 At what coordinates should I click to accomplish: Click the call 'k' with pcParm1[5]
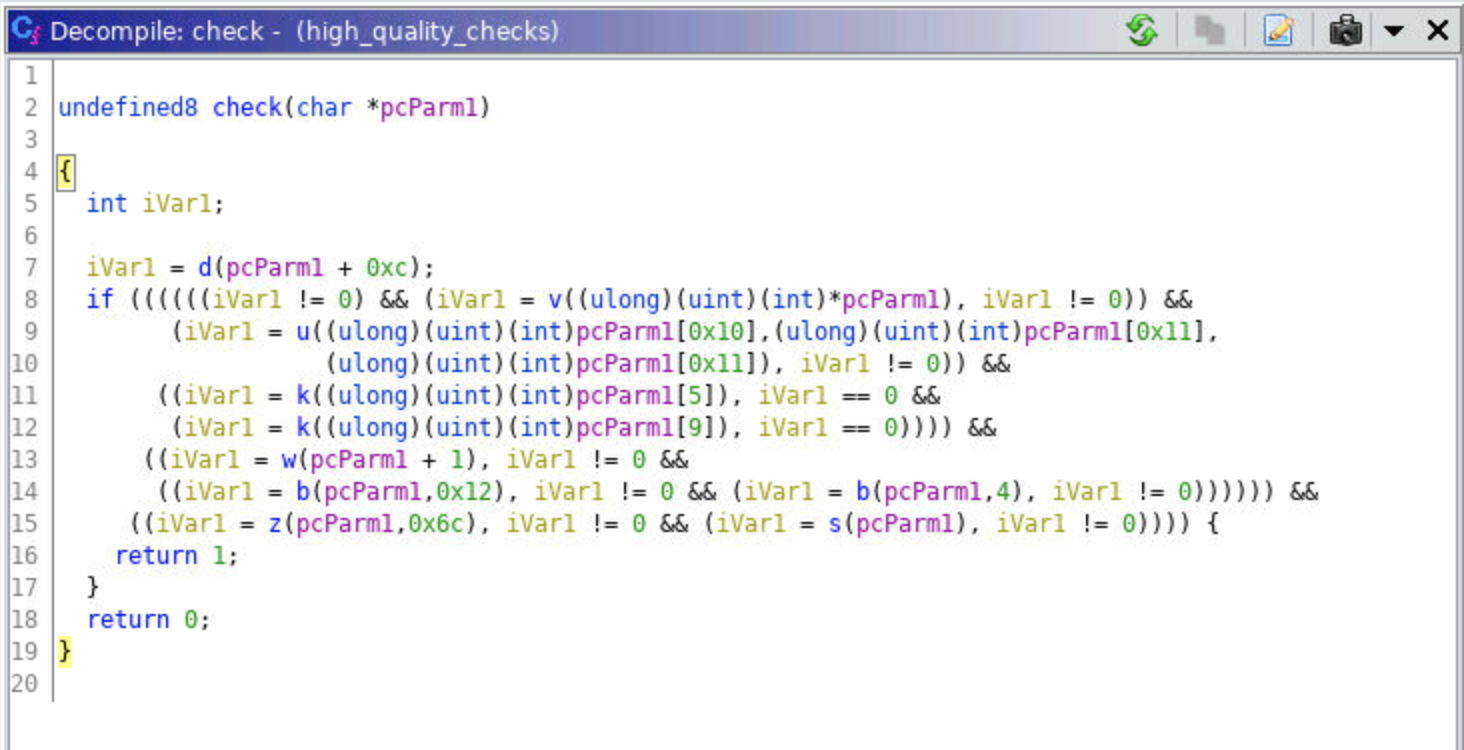pyautogui.click(x=302, y=396)
